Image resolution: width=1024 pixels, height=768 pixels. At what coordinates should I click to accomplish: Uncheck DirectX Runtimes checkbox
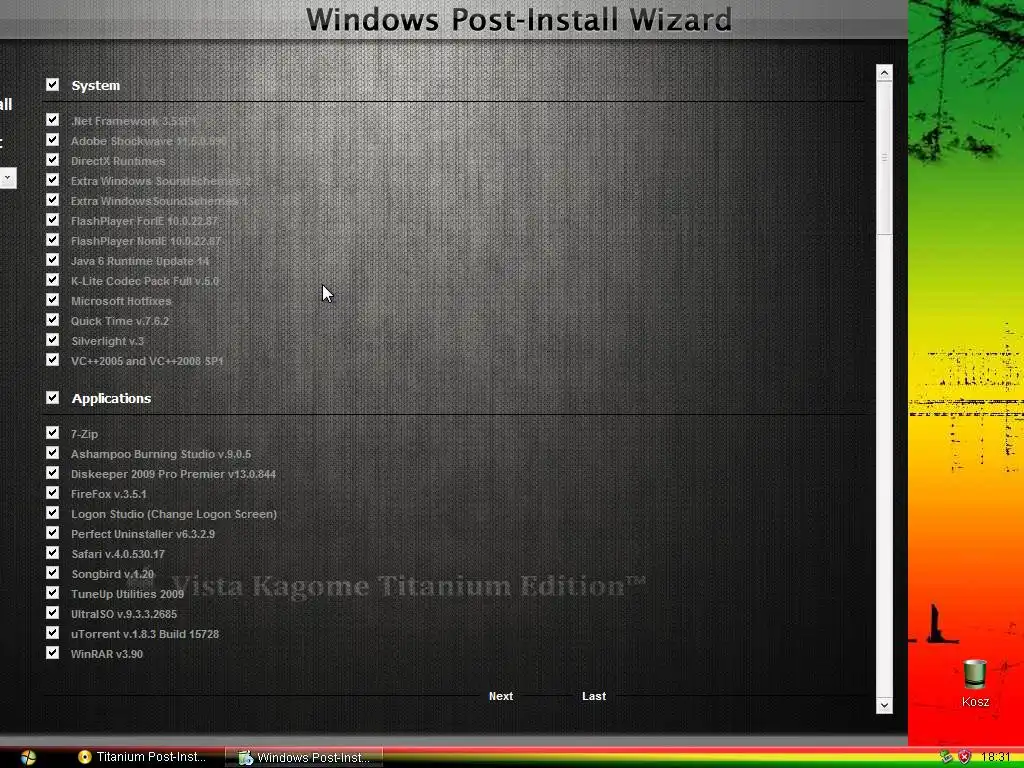(x=52, y=160)
